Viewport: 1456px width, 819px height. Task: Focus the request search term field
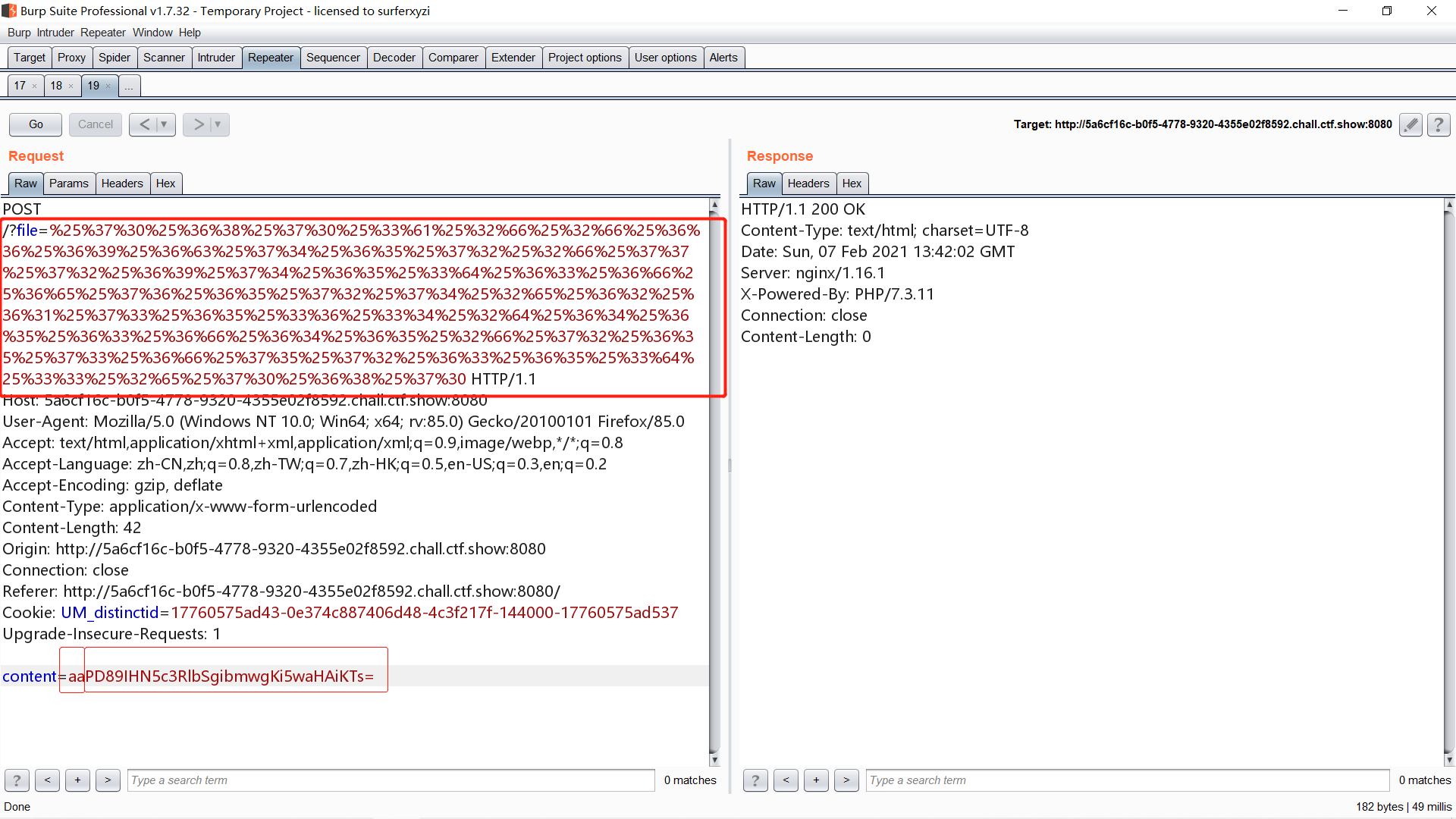[x=391, y=780]
